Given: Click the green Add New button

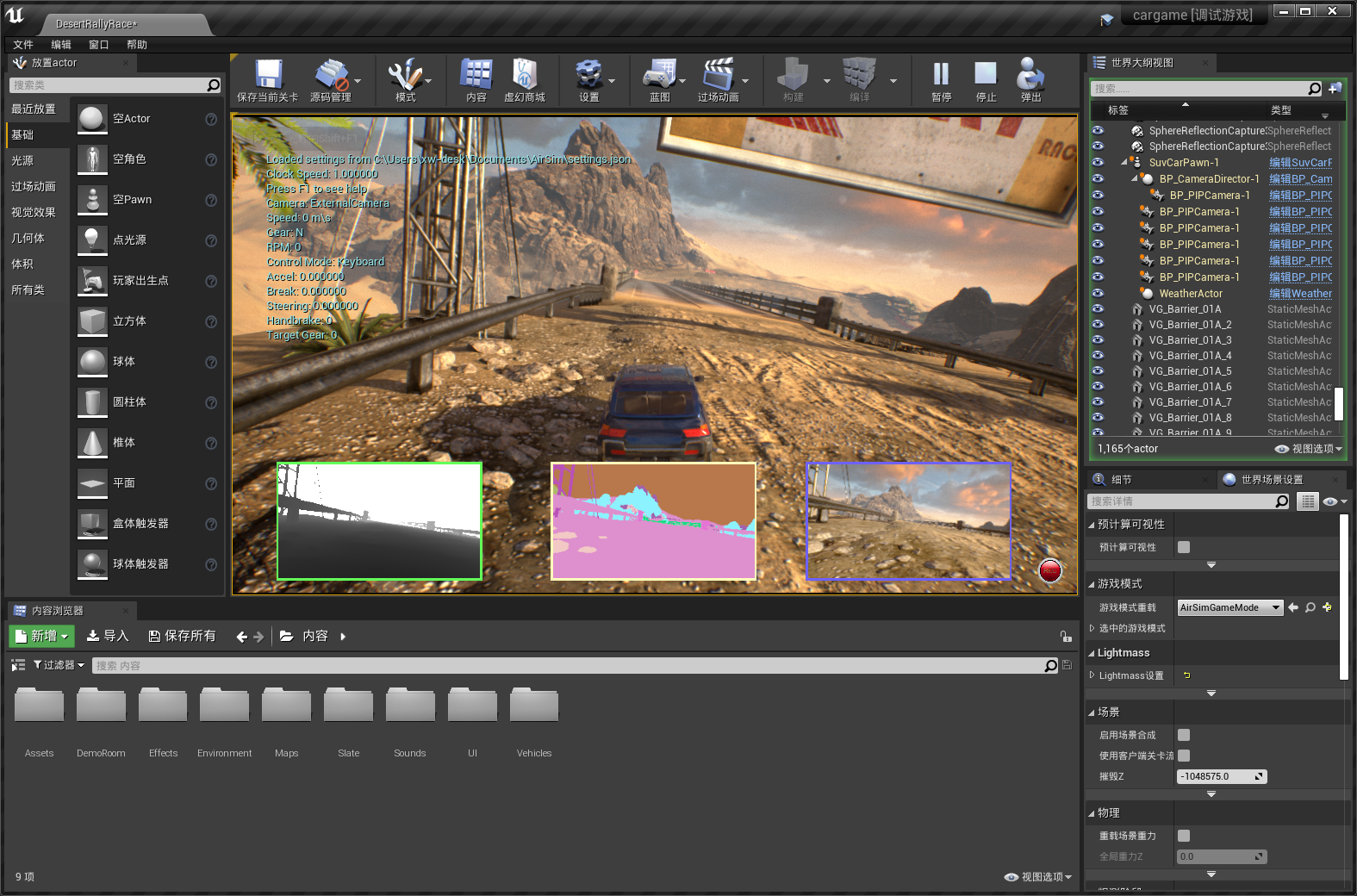Looking at the screenshot, I should point(41,636).
